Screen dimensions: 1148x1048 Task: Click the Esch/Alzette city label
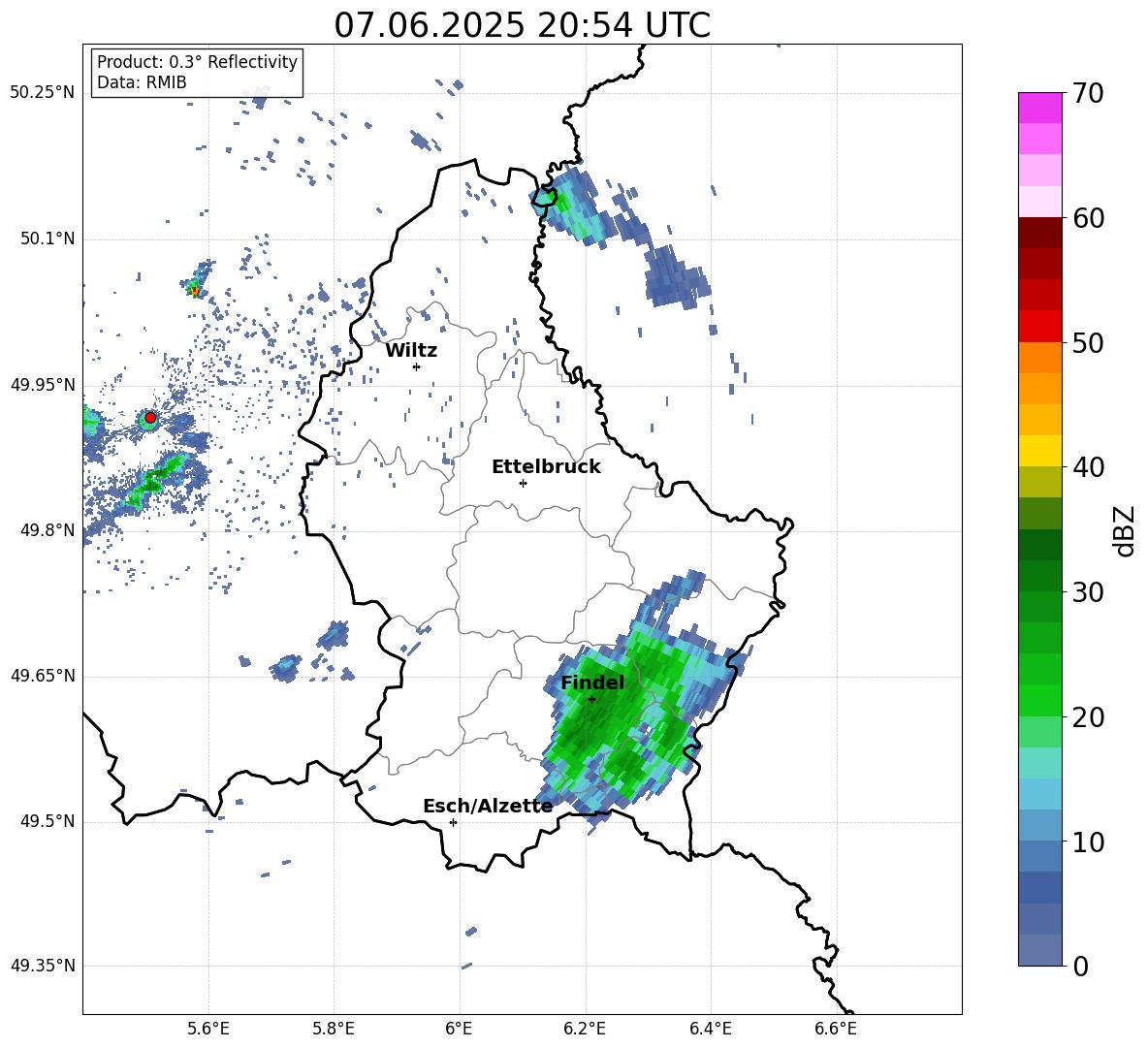(x=488, y=806)
